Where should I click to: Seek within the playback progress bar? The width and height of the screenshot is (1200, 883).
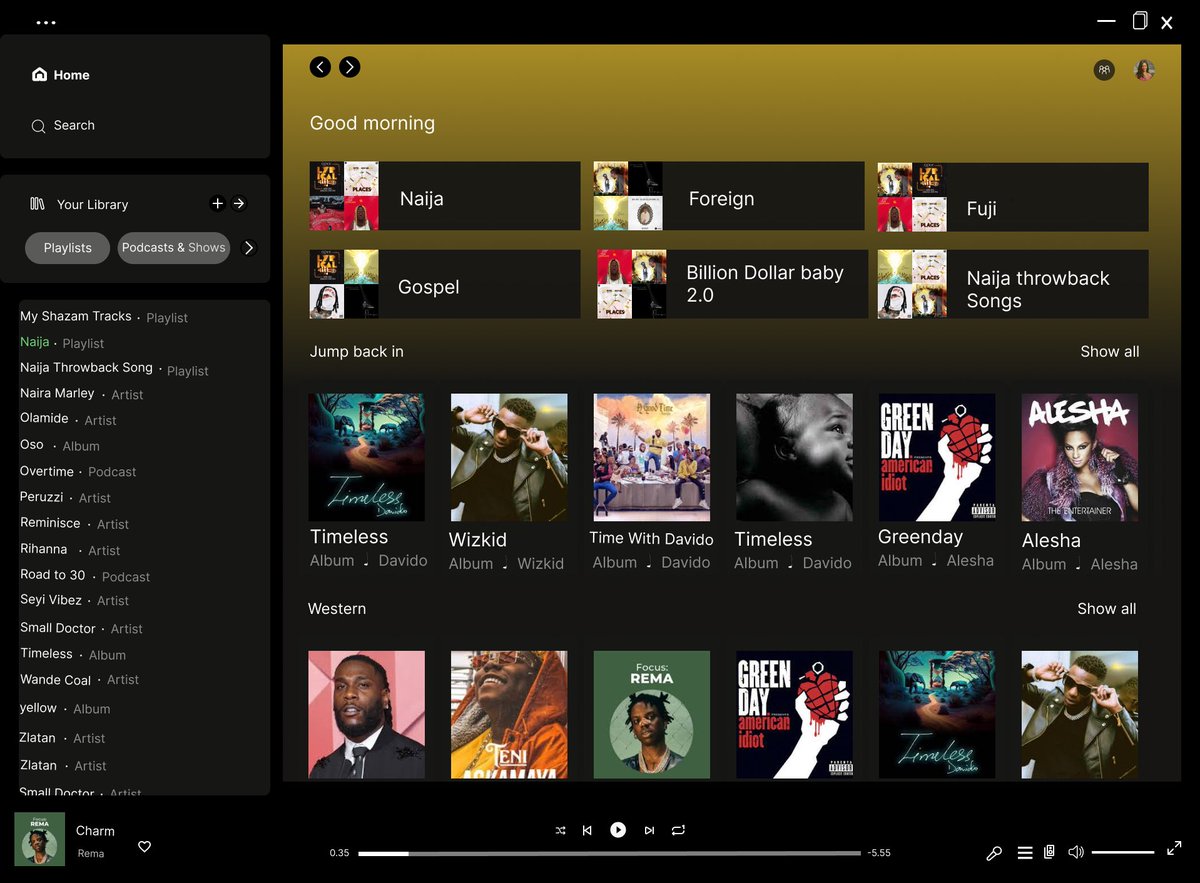pos(609,853)
